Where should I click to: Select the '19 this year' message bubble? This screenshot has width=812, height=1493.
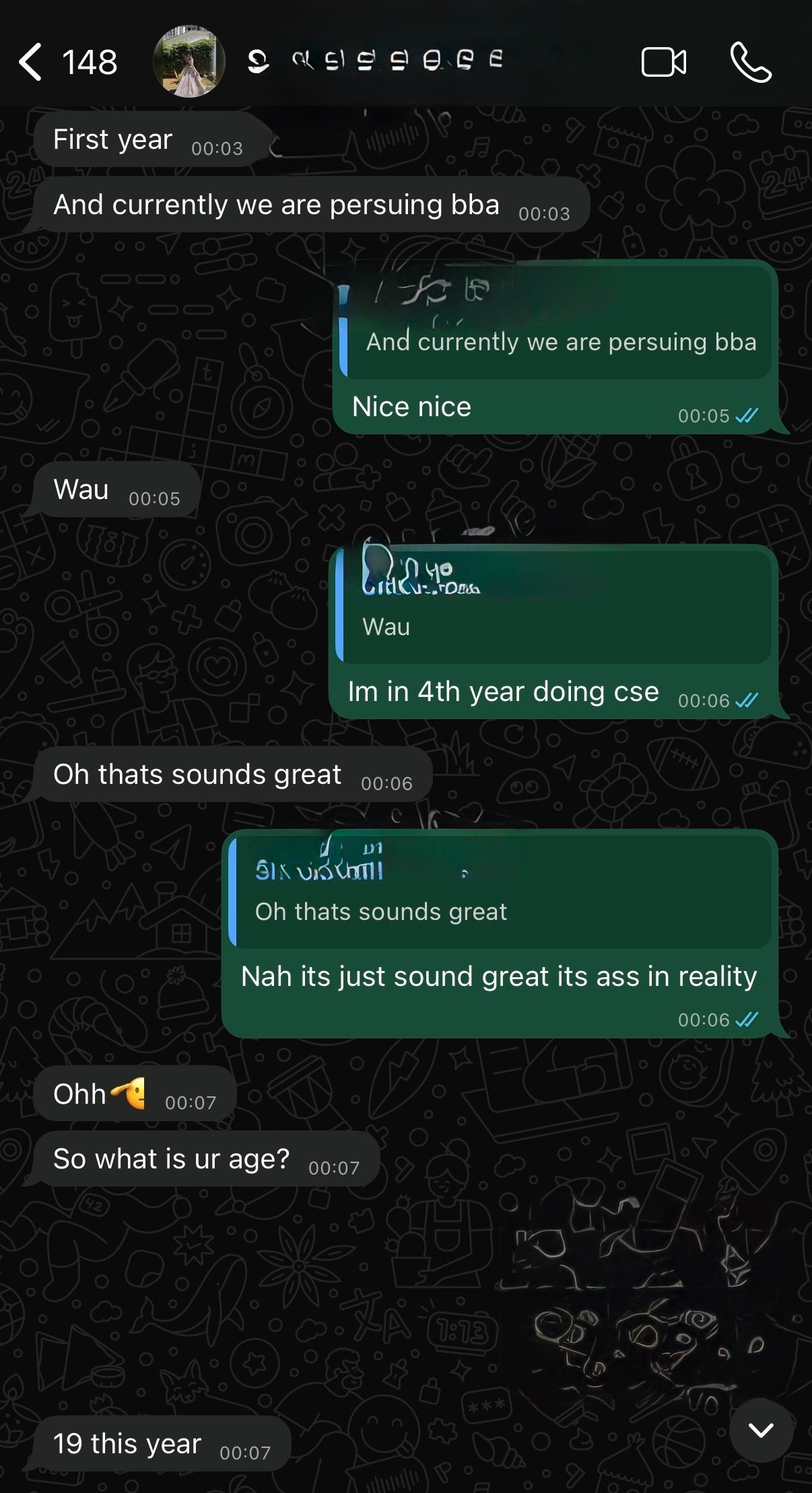tap(162, 1444)
